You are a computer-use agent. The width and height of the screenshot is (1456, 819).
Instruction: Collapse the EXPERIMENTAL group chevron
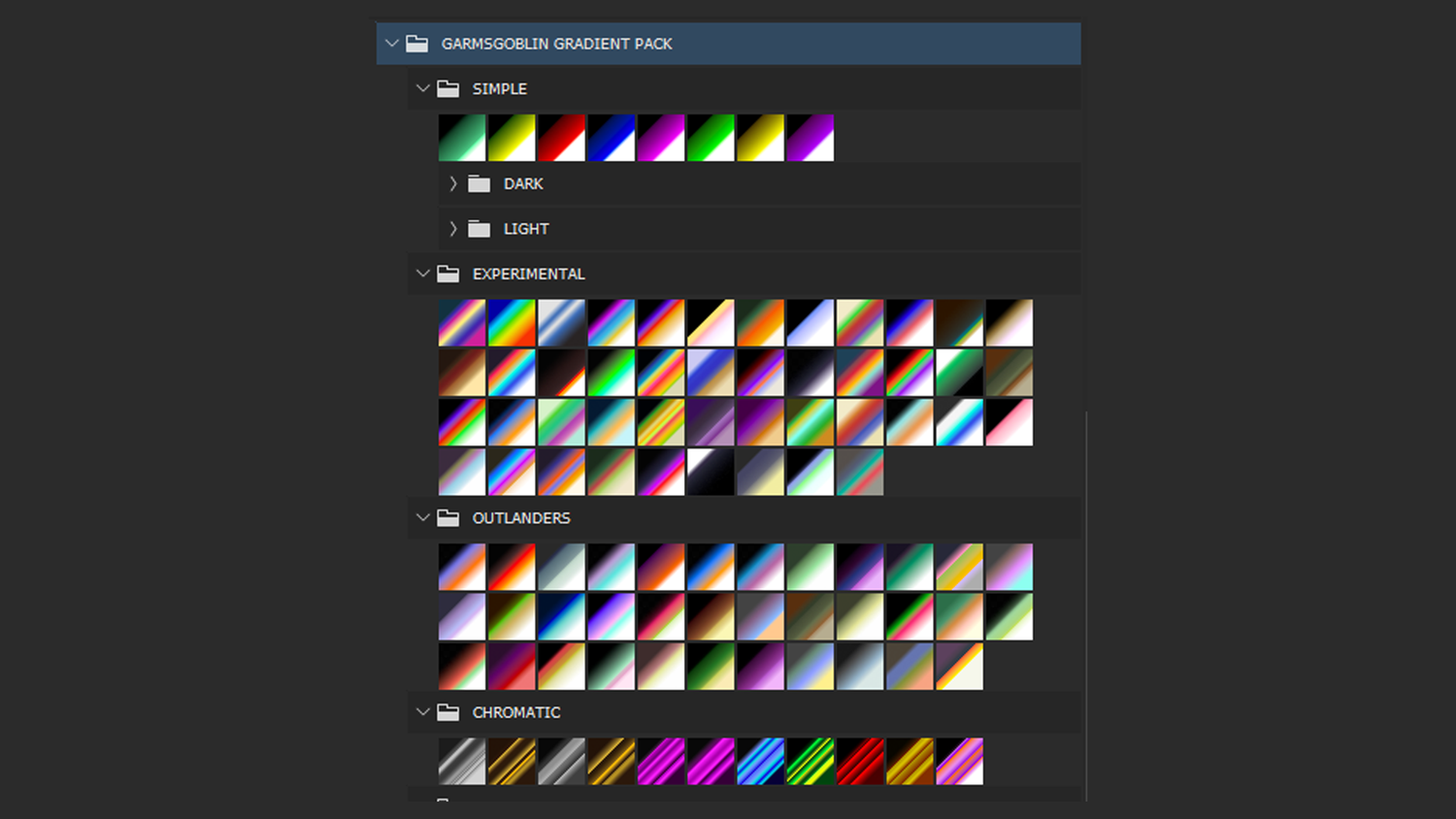(423, 274)
